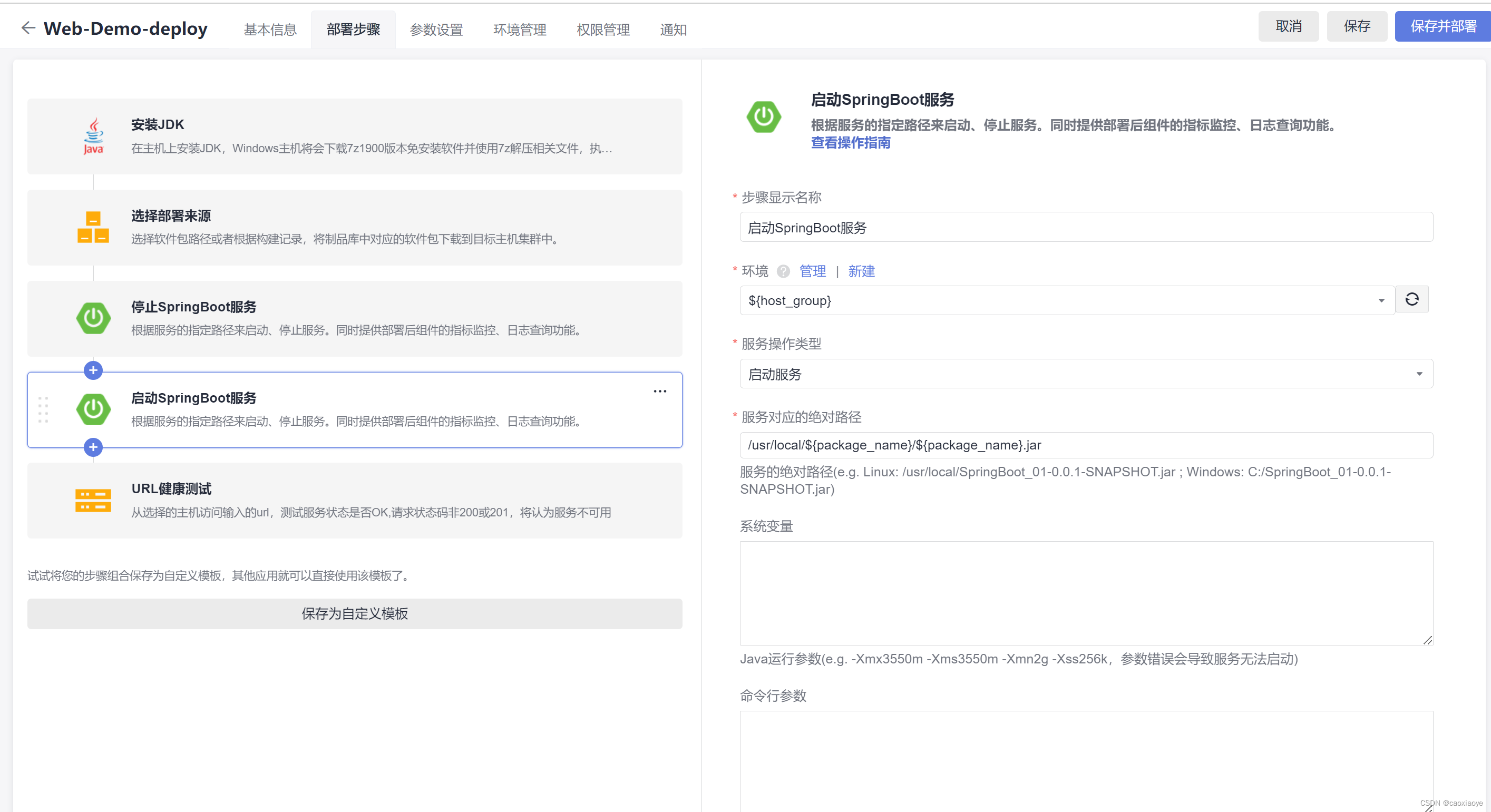
Task: Open the 服务操作类型 dropdown showing 启动服务
Action: point(1418,374)
